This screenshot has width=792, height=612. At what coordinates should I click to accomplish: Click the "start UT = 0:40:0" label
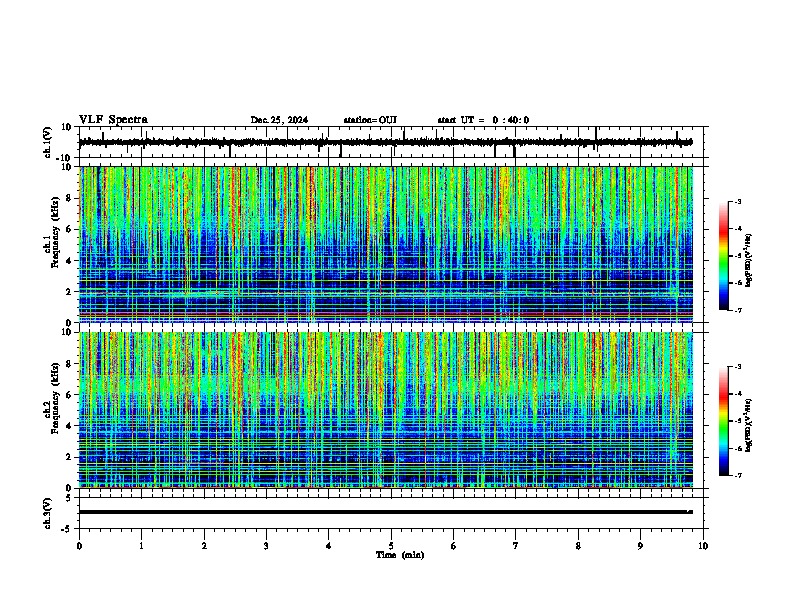click(483, 120)
